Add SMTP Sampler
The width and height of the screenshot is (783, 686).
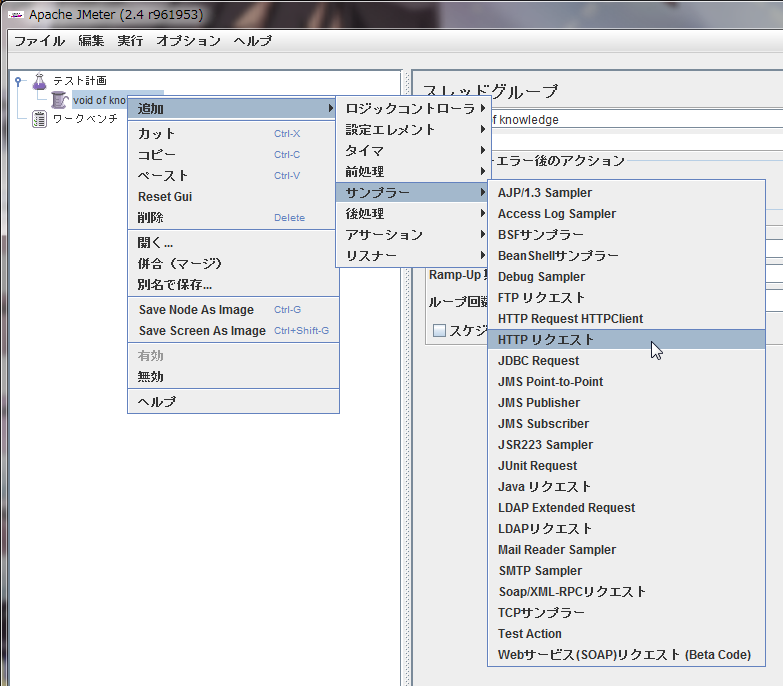pos(626,570)
